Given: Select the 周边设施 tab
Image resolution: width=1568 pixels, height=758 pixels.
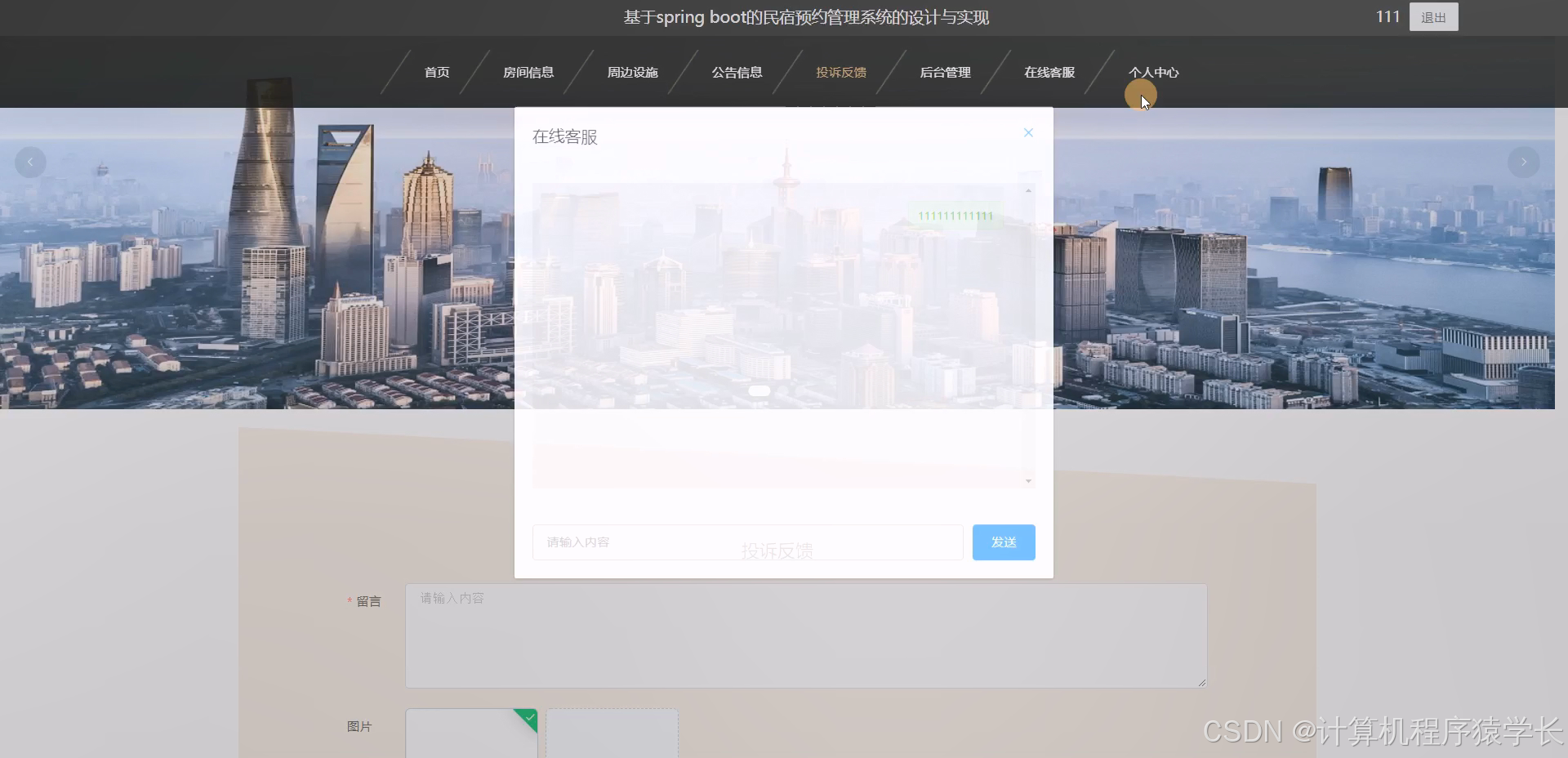Looking at the screenshot, I should click(632, 72).
